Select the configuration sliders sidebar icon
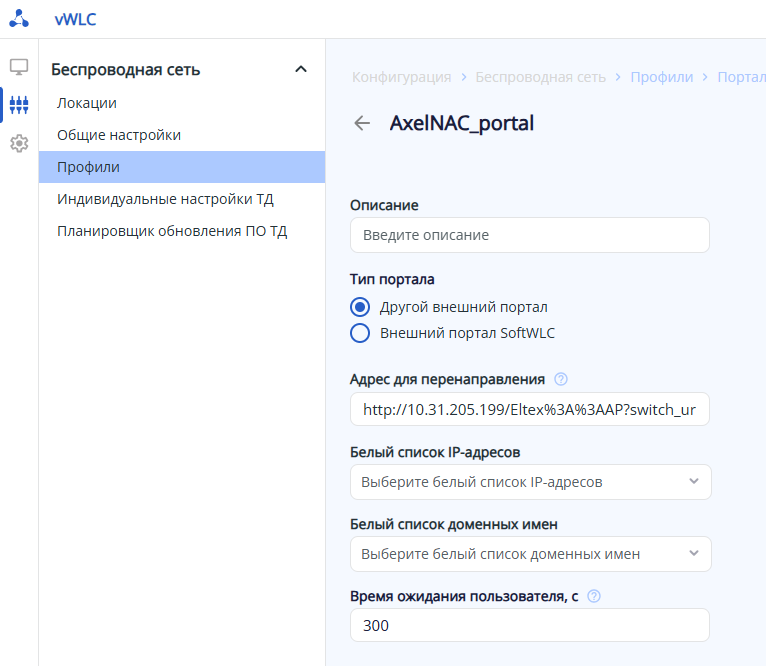 pos(19,105)
